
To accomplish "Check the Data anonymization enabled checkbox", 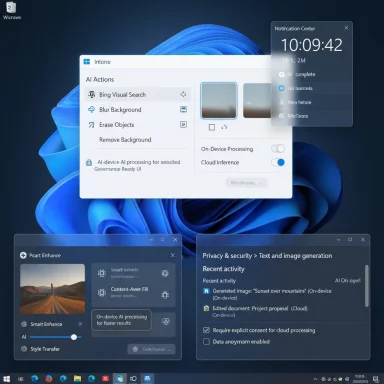I will pyautogui.click(x=206, y=342).
